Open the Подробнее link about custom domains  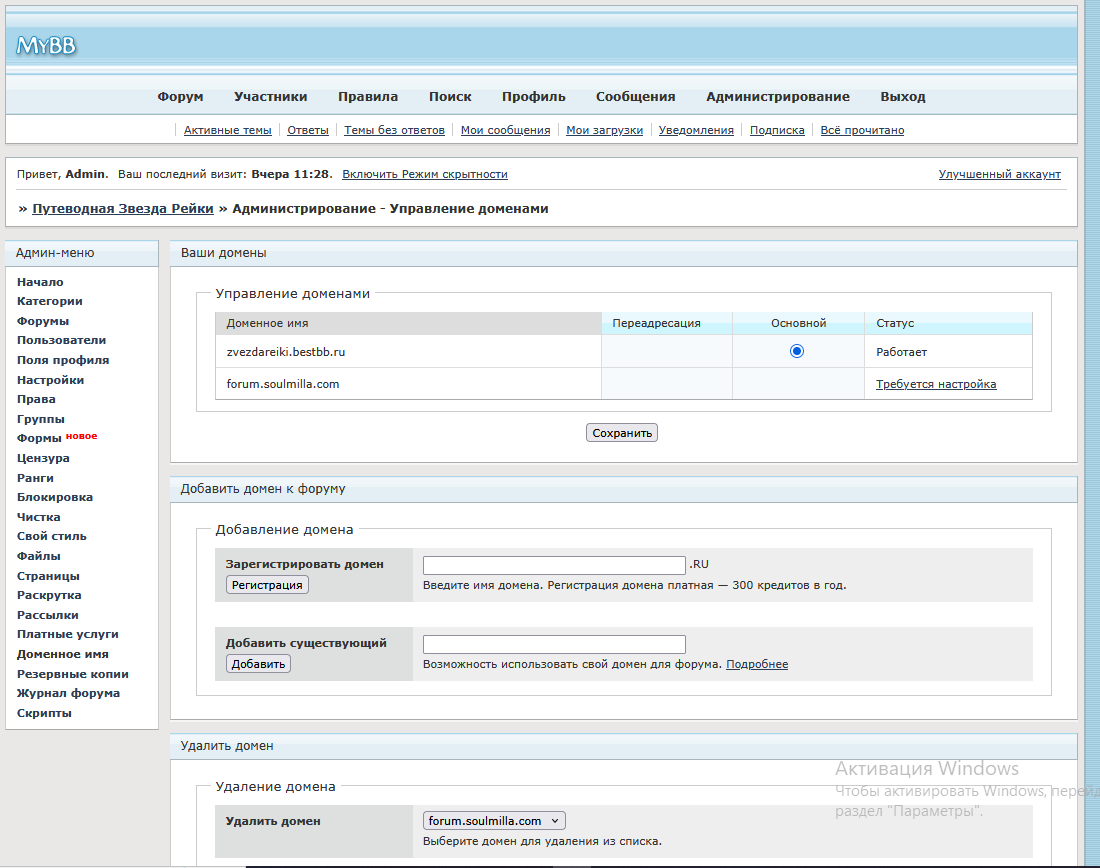point(757,664)
